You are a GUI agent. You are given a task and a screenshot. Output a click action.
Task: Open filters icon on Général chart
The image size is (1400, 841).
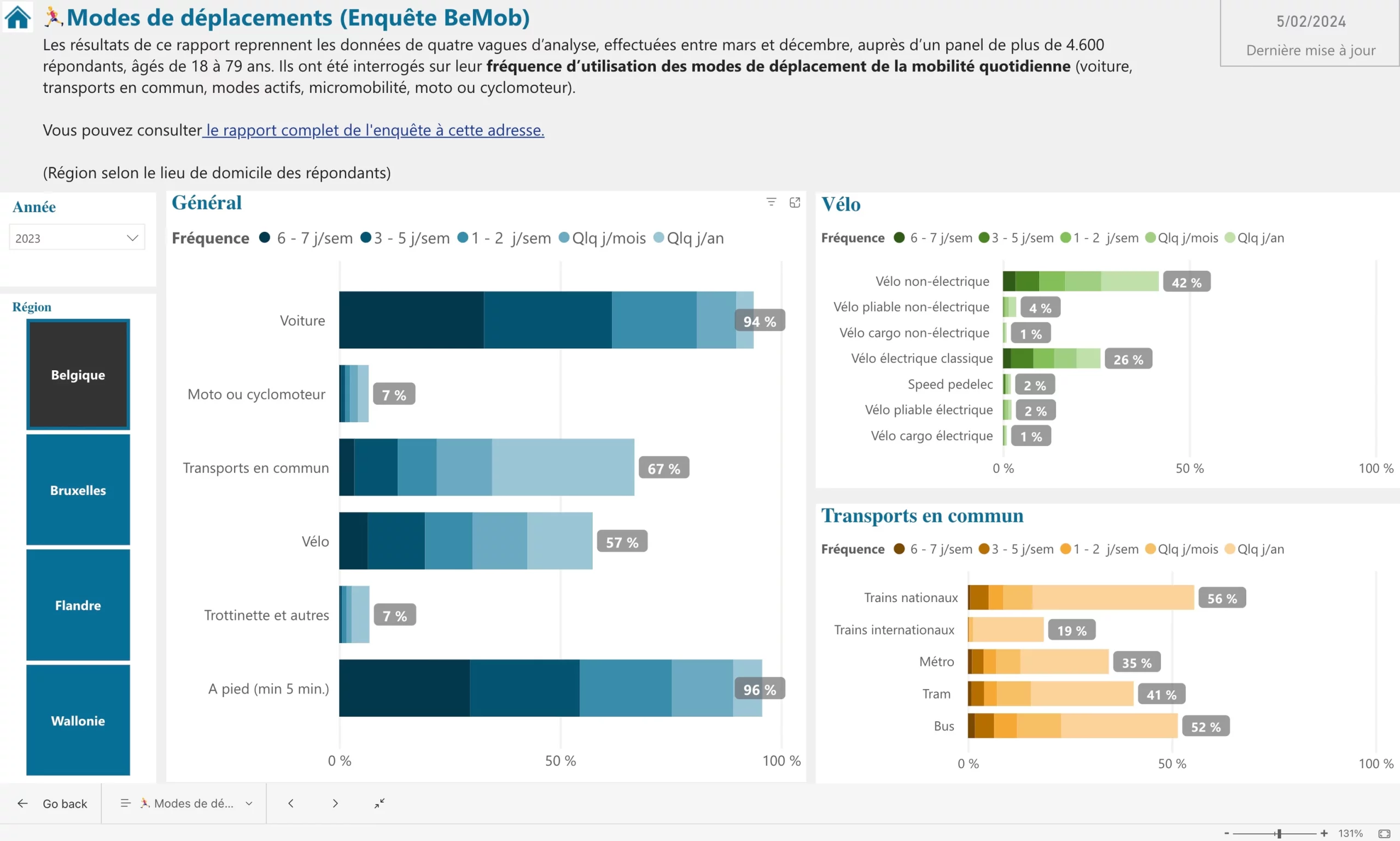pyautogui.click(x=771, y=202)
